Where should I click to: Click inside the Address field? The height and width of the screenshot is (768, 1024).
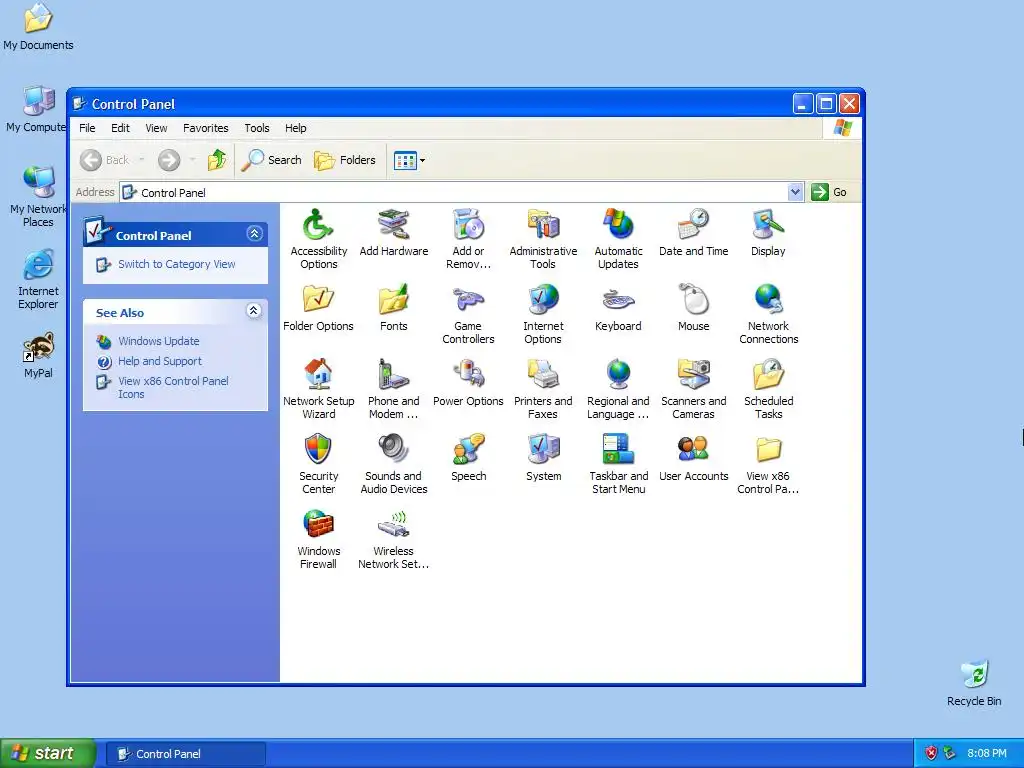(460, 192)
